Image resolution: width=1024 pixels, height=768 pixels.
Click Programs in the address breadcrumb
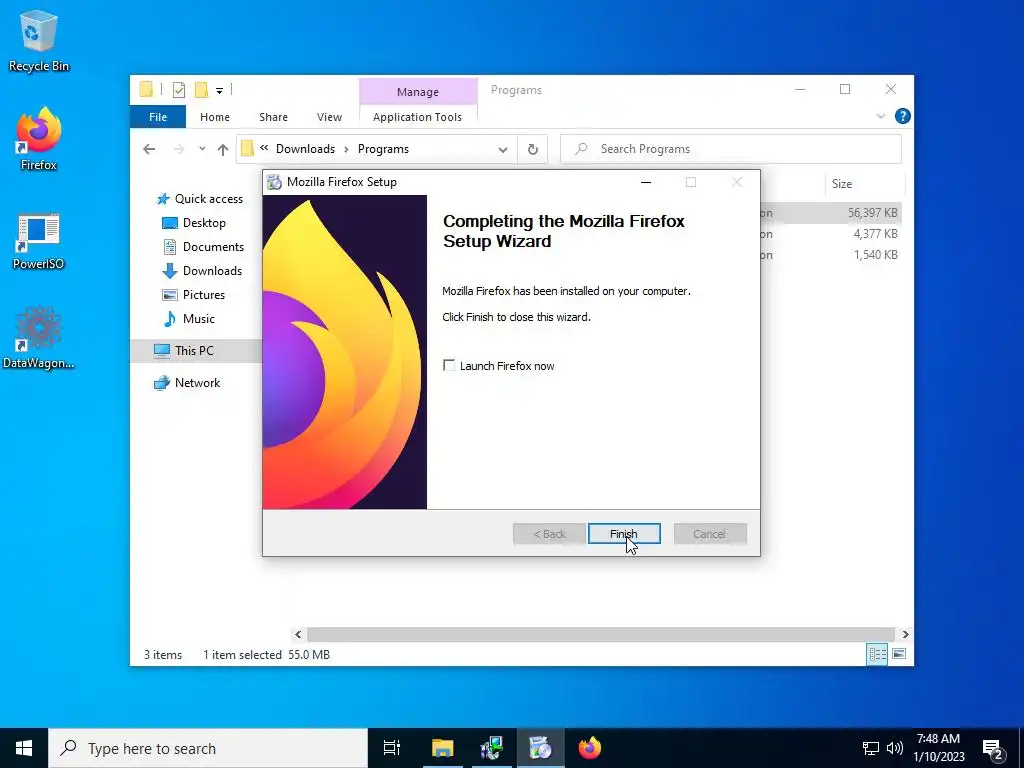383,149
